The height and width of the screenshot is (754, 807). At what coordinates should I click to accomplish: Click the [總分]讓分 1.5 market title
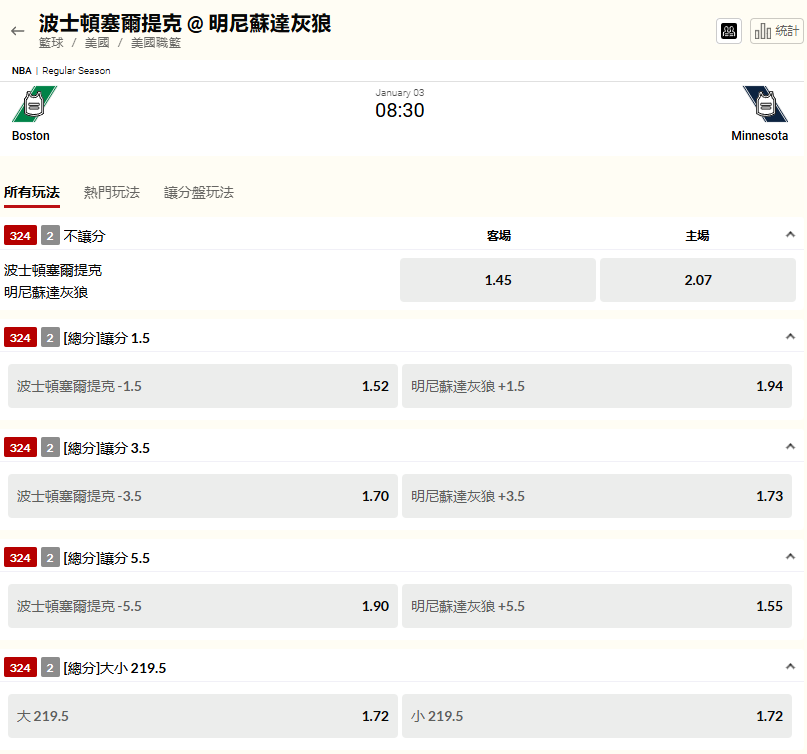point(107,338)
